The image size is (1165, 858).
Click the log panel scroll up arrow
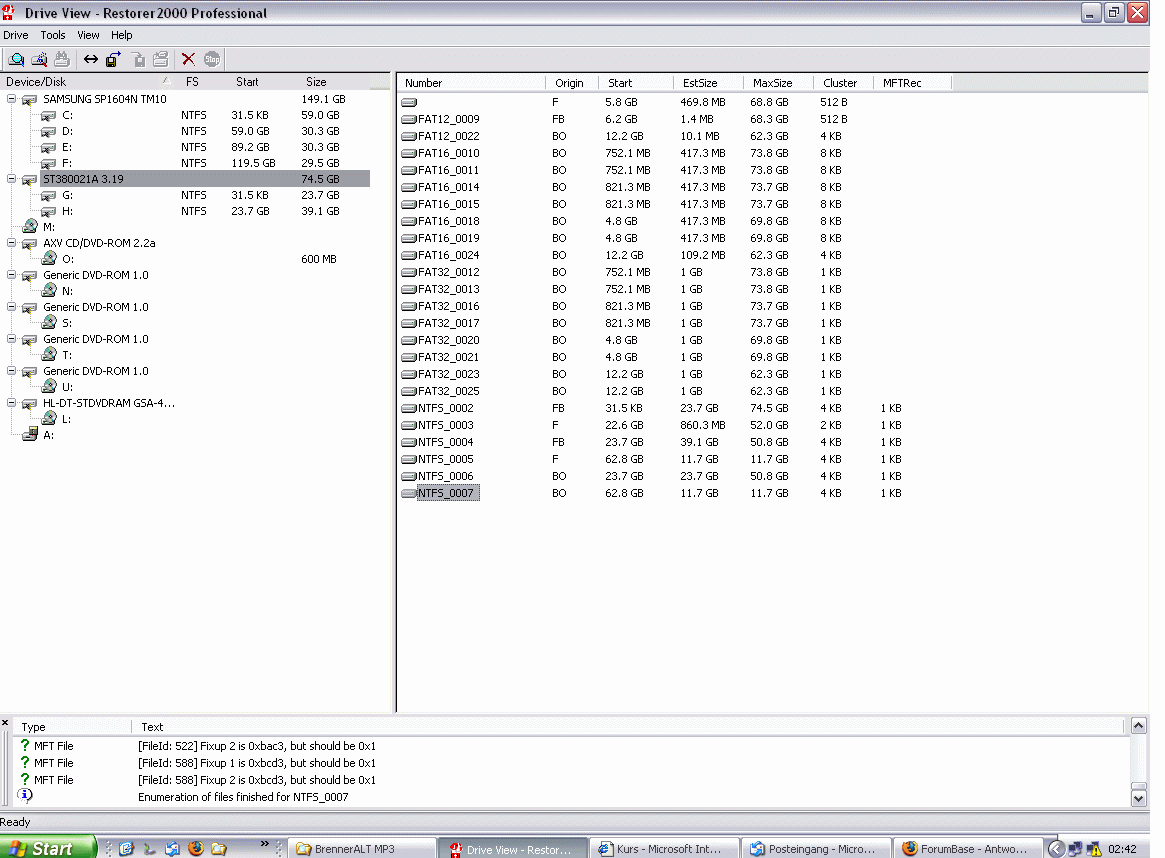coord(1138,726)
